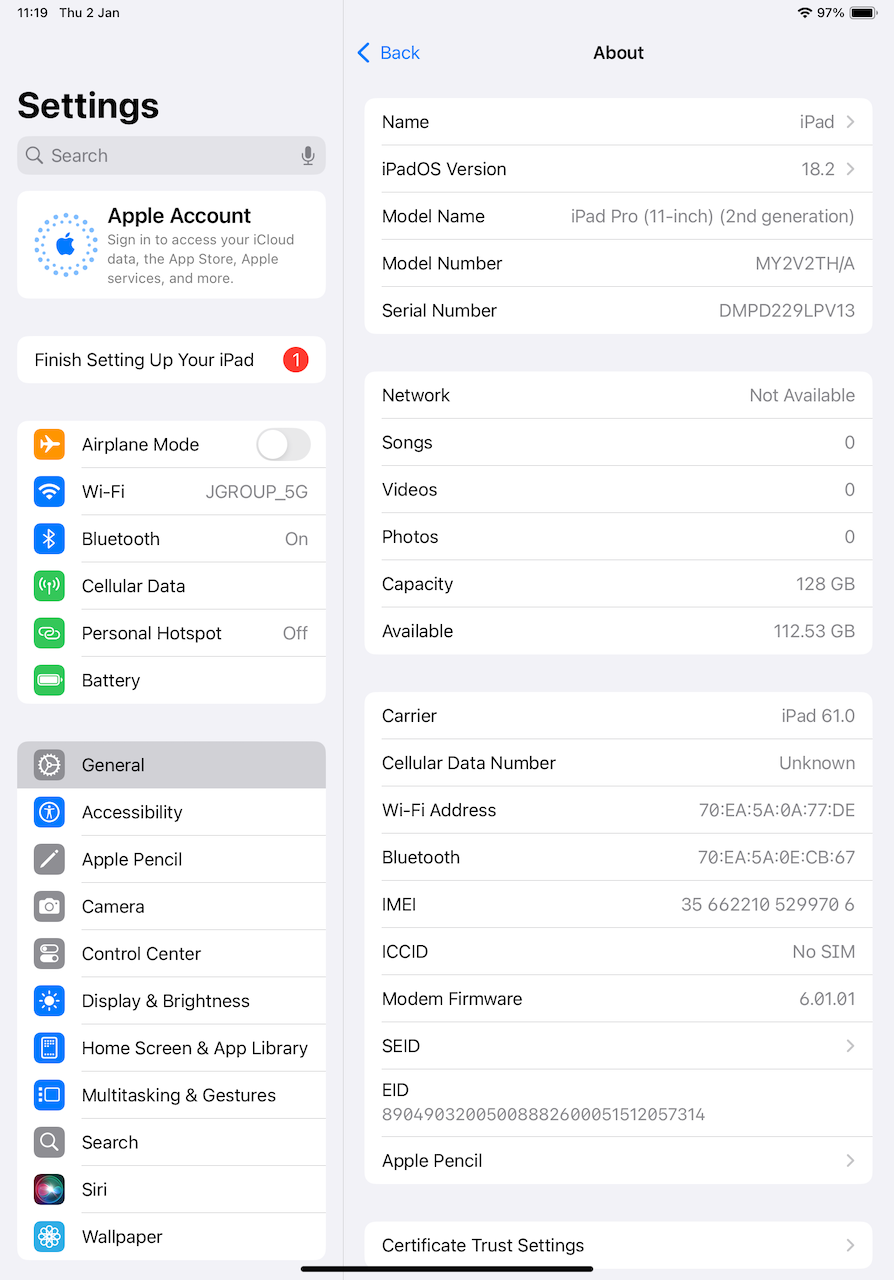Tap the Wi-Fi status bar icon
Image resolution: width=894 pixels, height=1280 pixels.
coord(805,13)
